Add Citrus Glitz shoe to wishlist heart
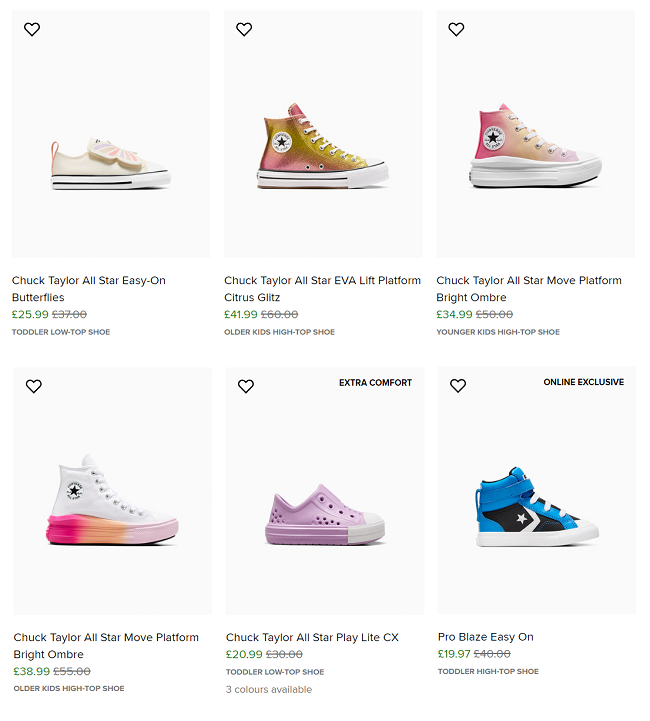Image resolution: width=650 pixels, height=721 pixels. (x=244, y=30)
